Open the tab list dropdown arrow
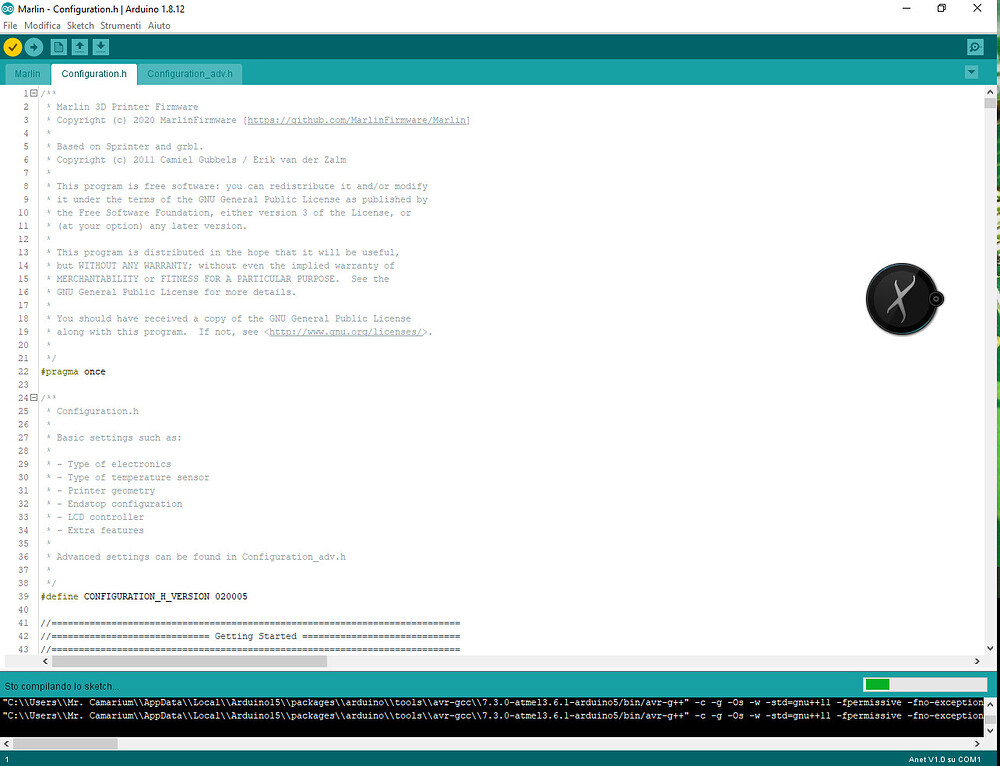The width and height of the screenshot is (1000, 766). [971, 72]
